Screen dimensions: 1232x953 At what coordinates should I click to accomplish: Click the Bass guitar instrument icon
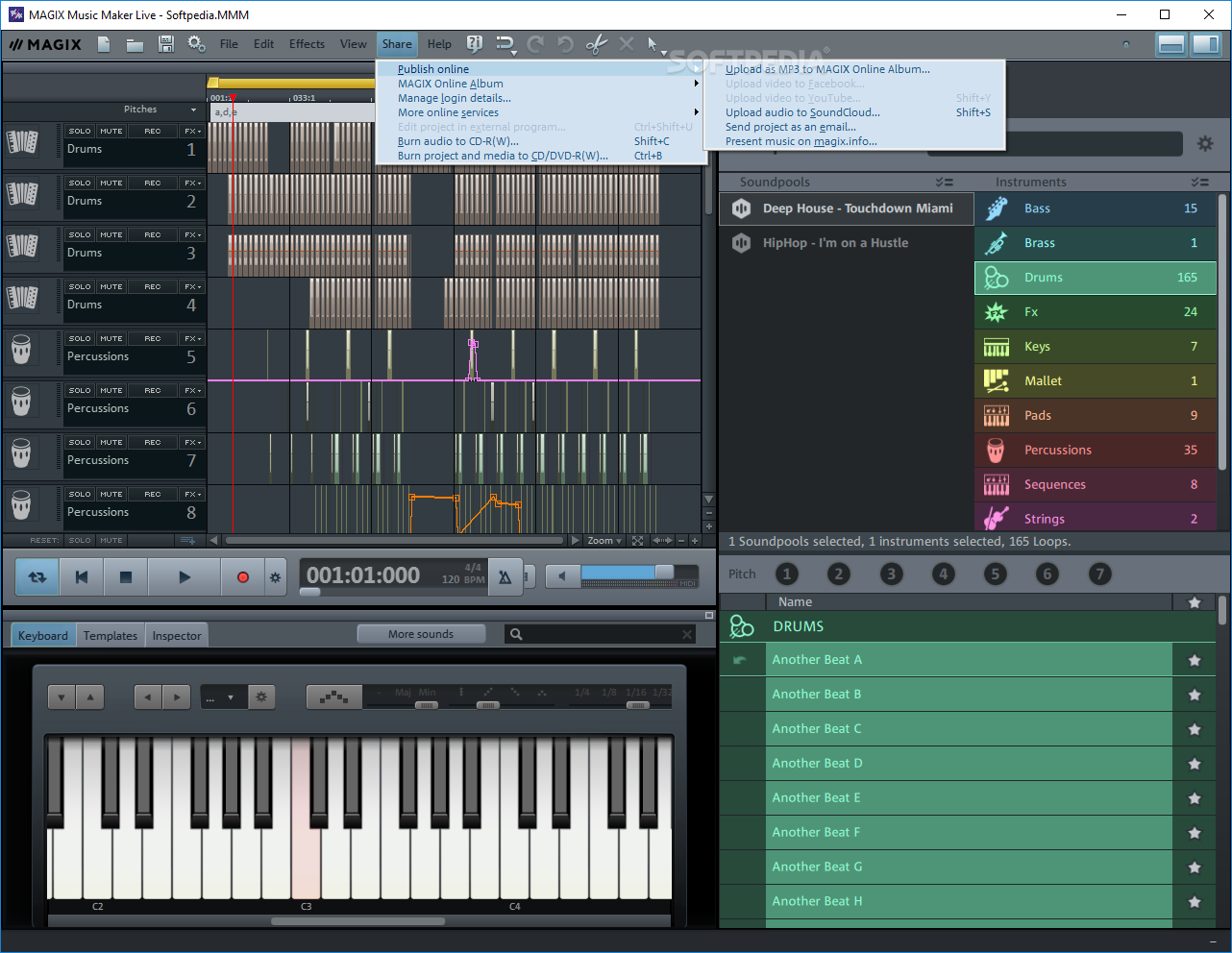coord(997,208)
